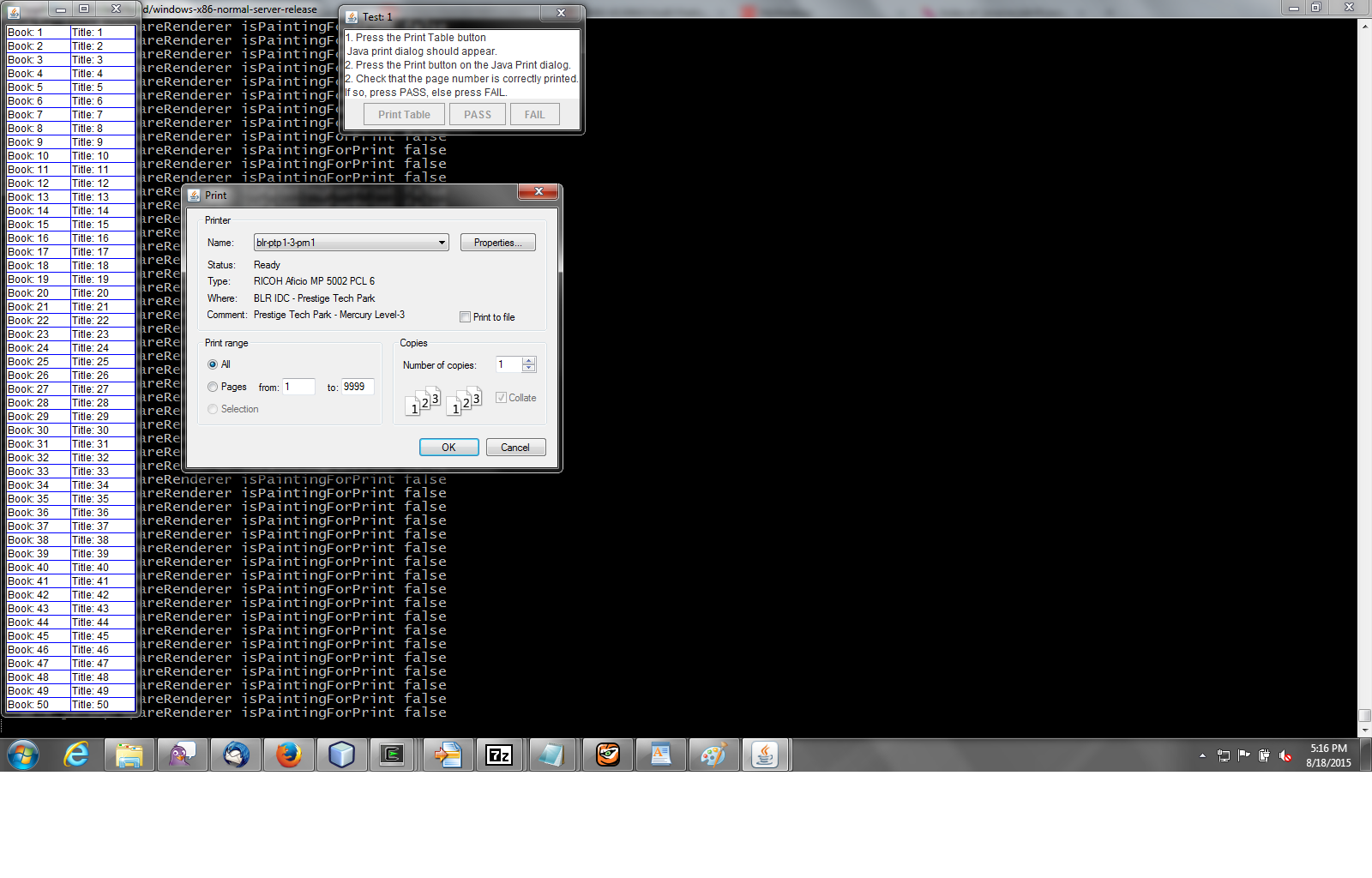Image resolution: width=1372 pixels, height=878 pixels.
Task: Show hidden system tray icons
Action: (1202, 755)
